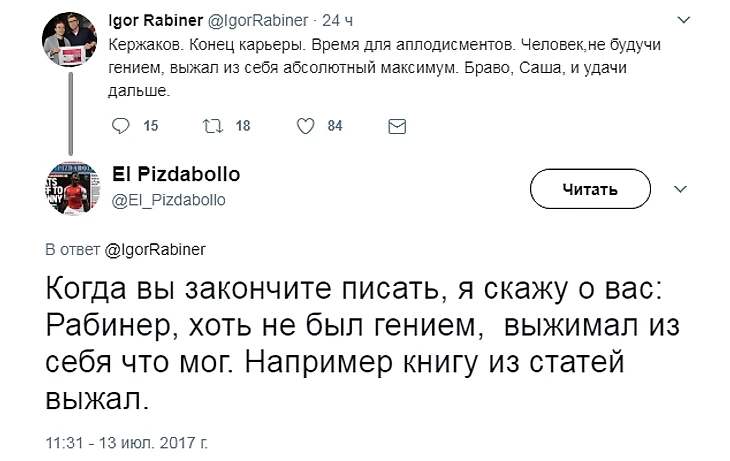The image size is (730, 461).
Task: Click the reply icon on Rabiner's tweet
Action: 119,125
